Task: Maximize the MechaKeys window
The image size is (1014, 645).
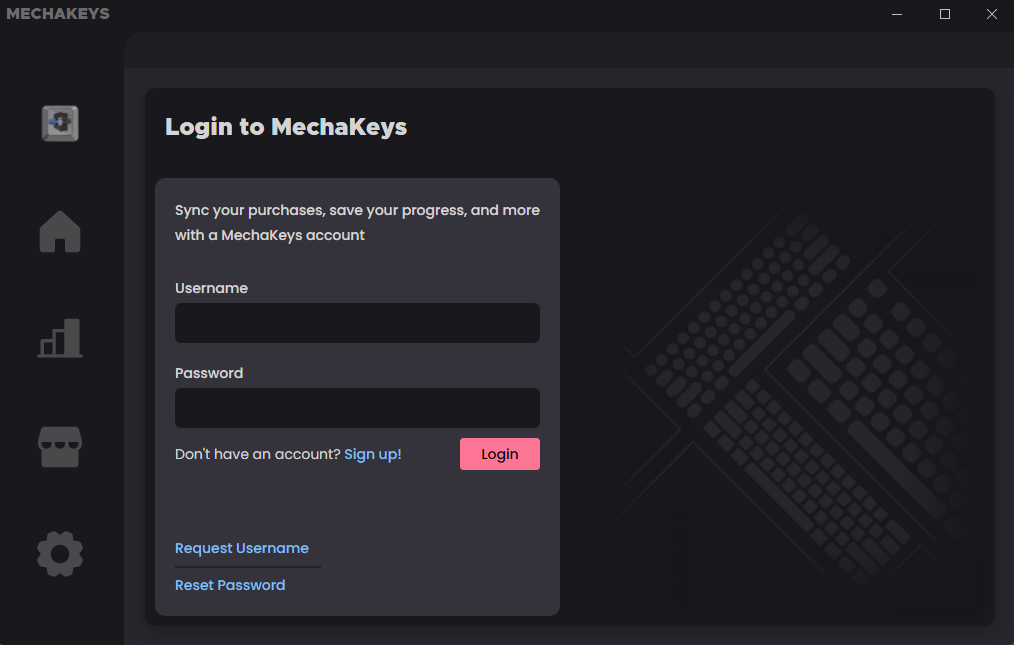Action: click(944, 14)
